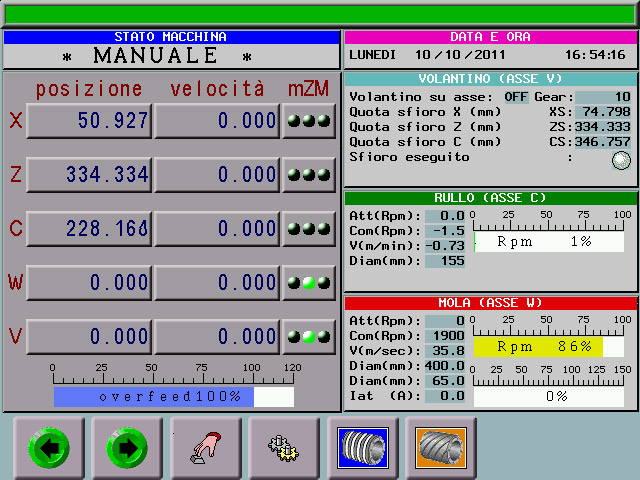Click the Mola Iat 0% bar
Viewport: 640px width, 480px height.
coord(549,396)
